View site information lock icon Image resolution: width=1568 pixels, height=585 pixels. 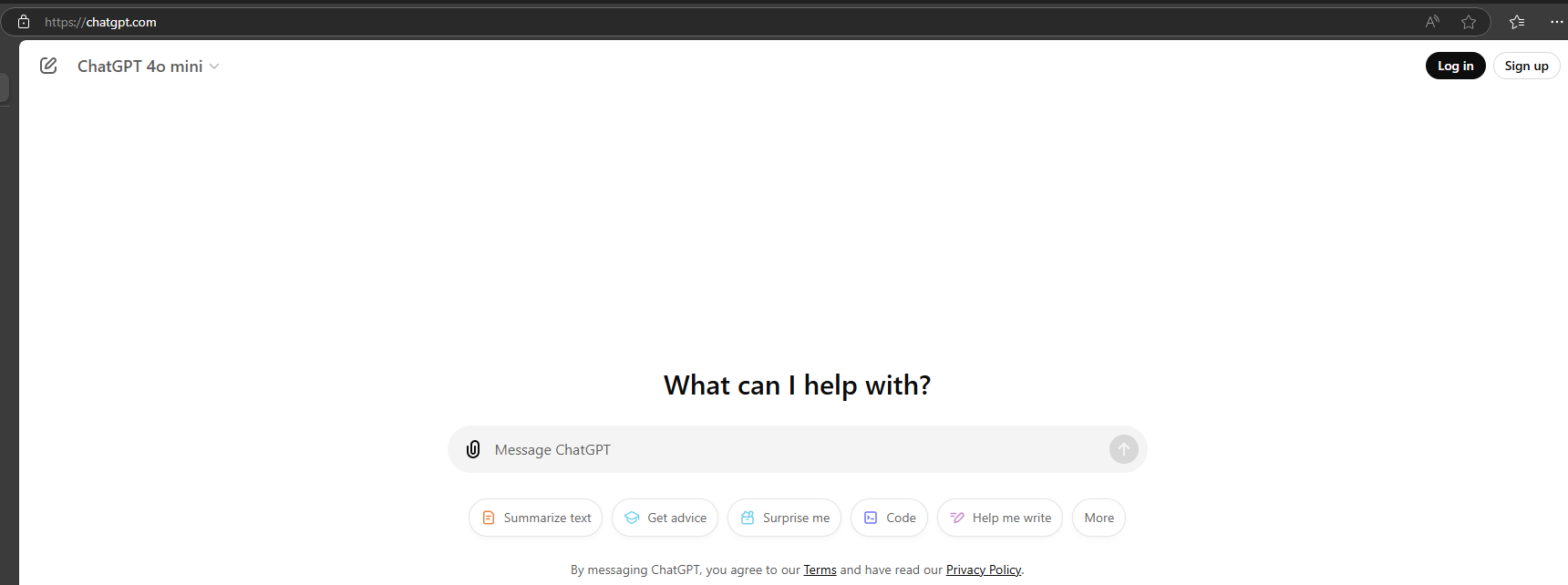click(x=24, y=22)
